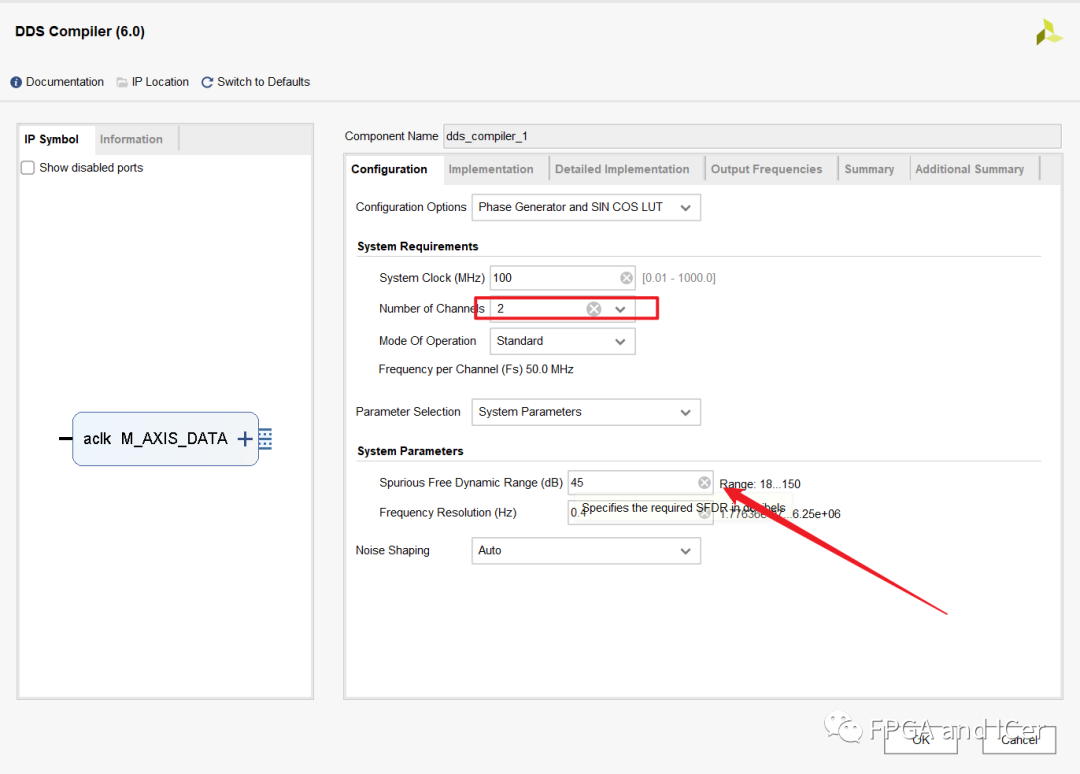Click the Cancel button
Image resolution: width=1080 pixels, height=774 pixels.
coord(1019,740)
